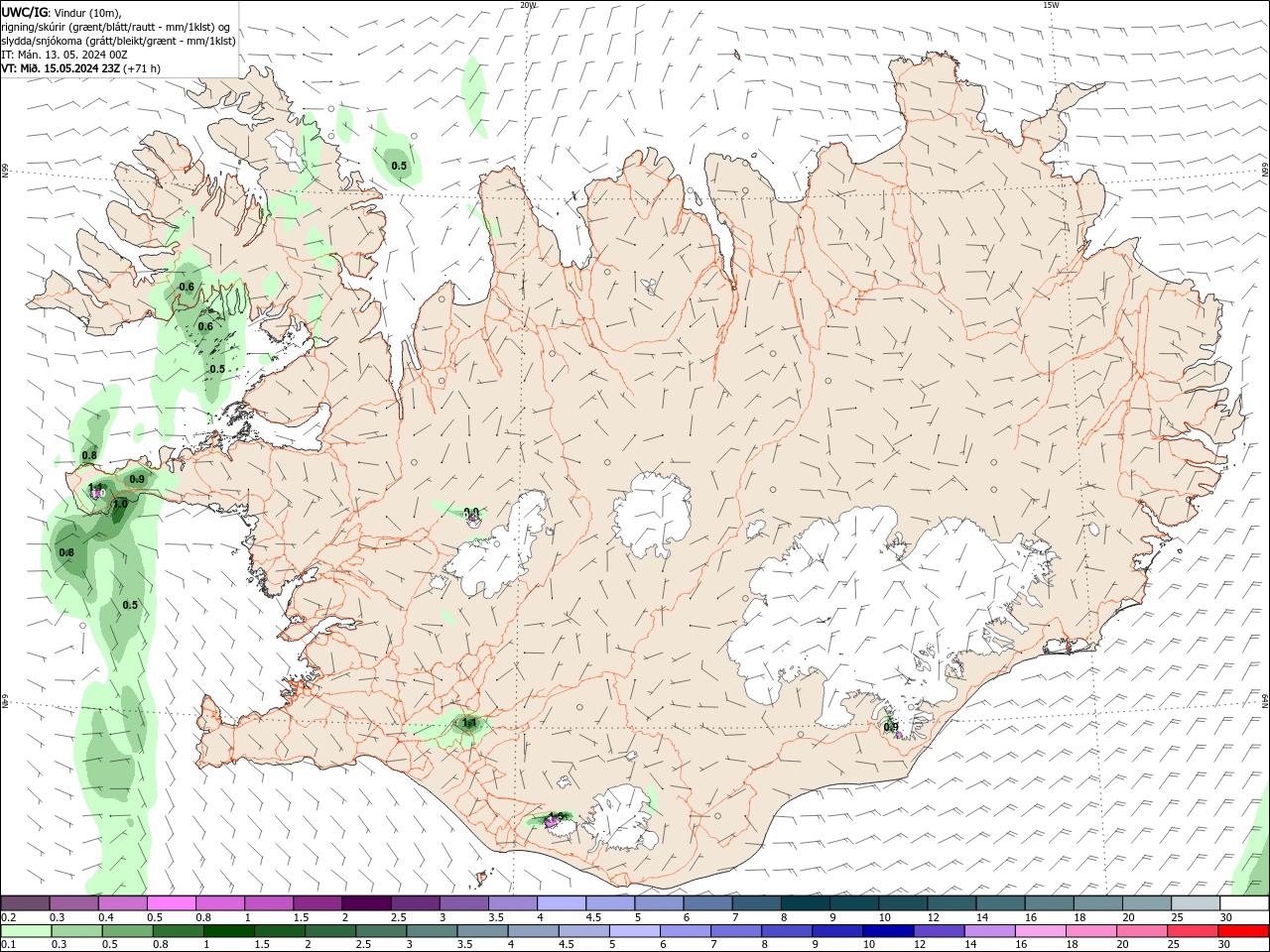The width and height of the screenshot is (1270, 952).
Task: Click the valid time "VT: Mið. 15.05.2024 23Z (+71 h)"
Action: coord(81,68)
